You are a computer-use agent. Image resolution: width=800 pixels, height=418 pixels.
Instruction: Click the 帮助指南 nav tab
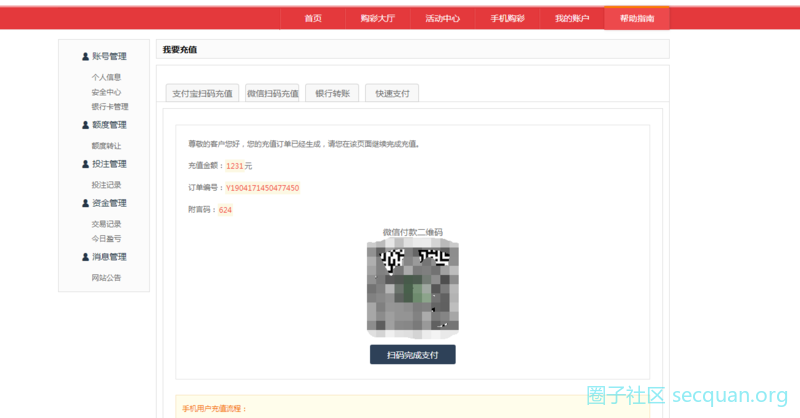pyautogui.click(x=637, y=18)
